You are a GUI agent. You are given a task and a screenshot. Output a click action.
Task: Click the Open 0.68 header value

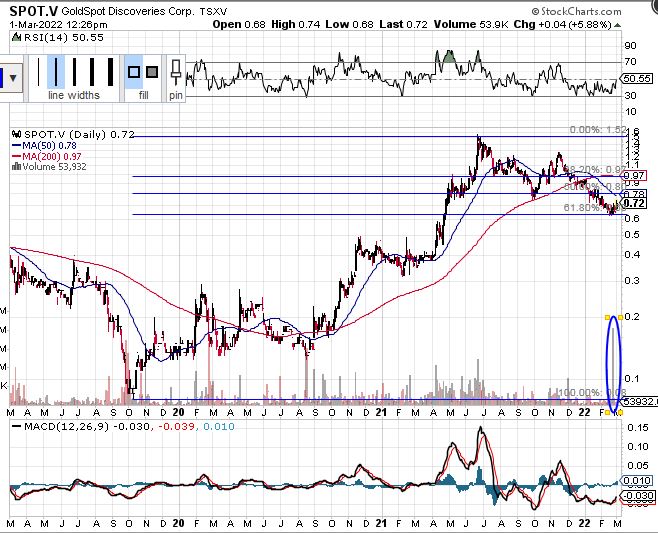(x=239, y=24)
